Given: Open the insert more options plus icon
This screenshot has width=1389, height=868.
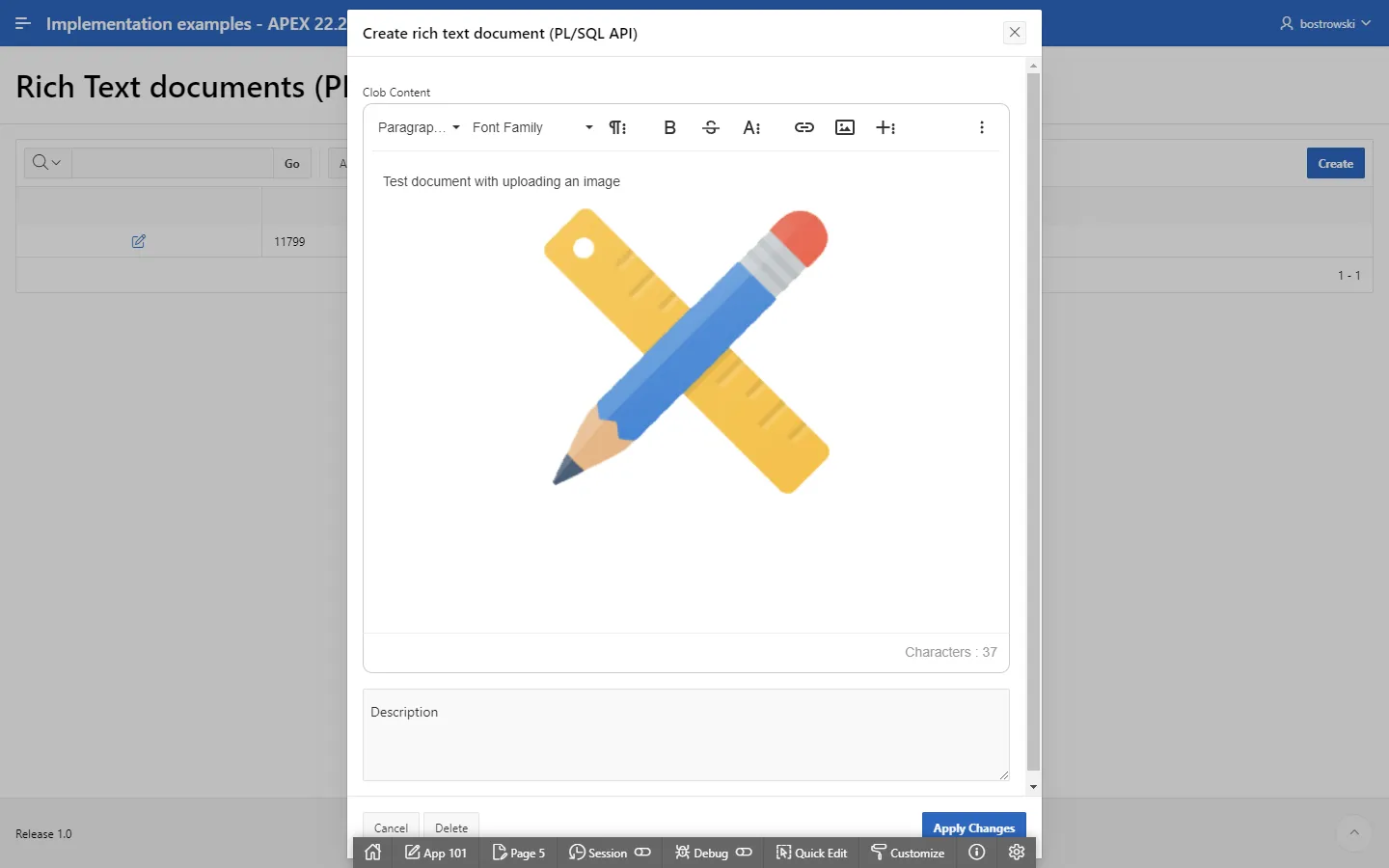Looking at the screenshot, I should pos(885,127).
